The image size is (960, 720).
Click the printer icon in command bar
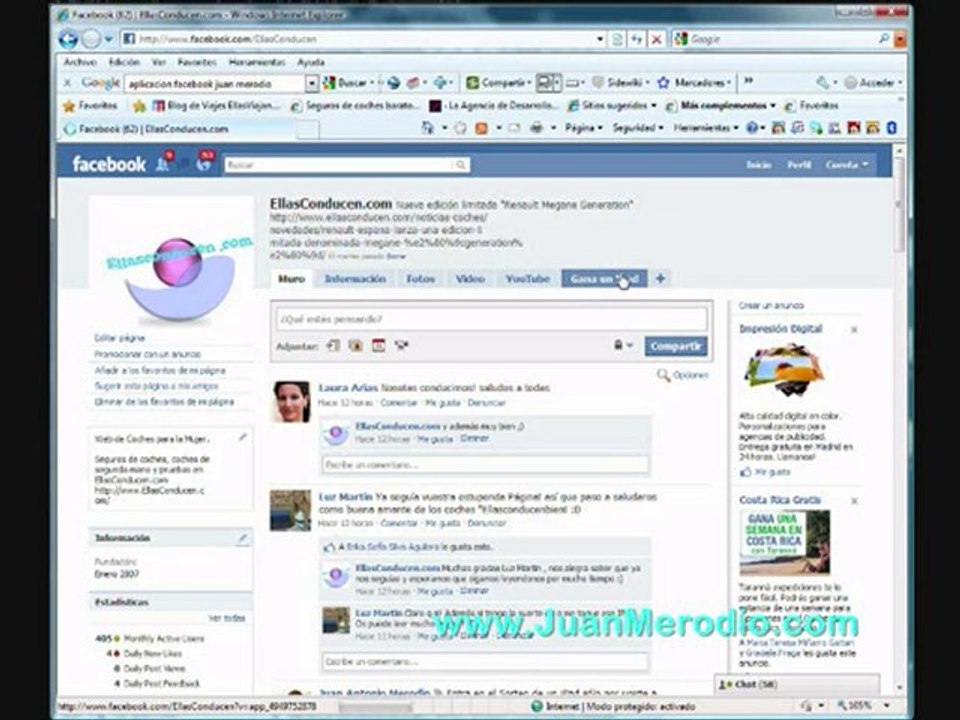(536, 128)
